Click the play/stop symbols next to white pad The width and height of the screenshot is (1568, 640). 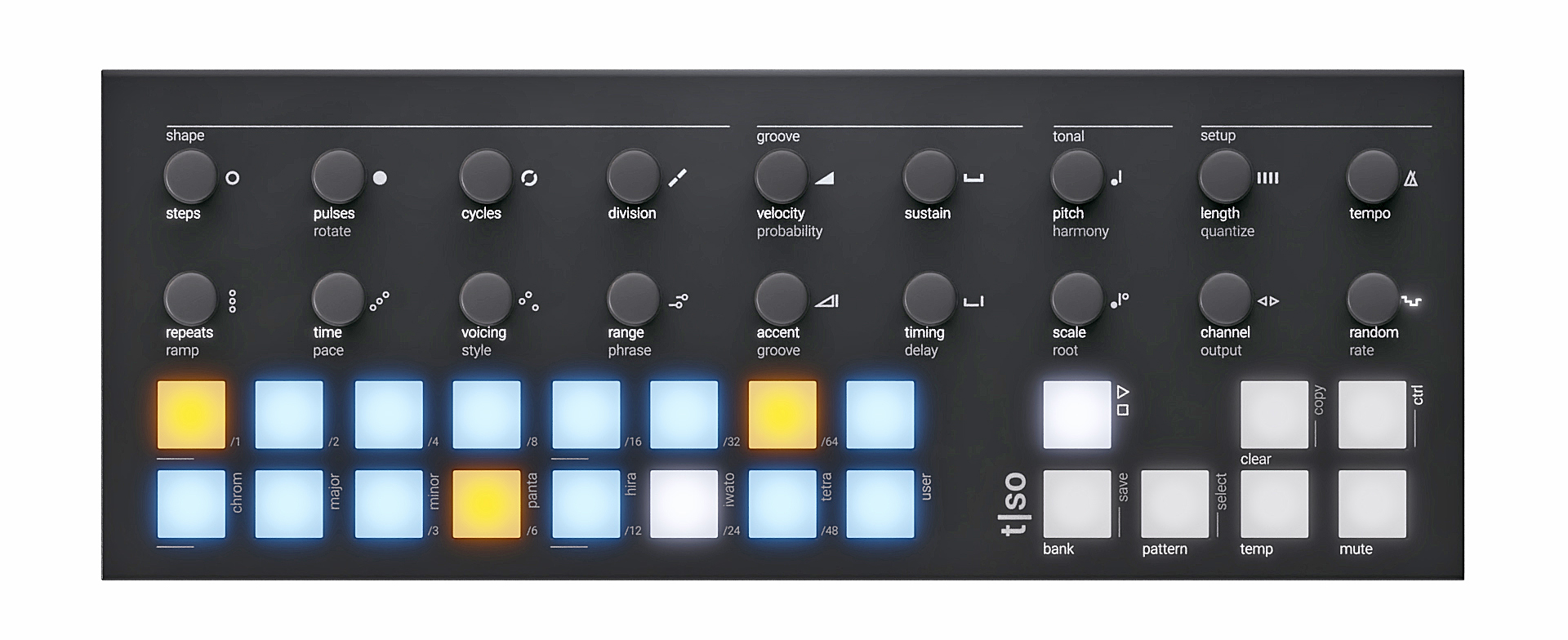coord(1123,401)
